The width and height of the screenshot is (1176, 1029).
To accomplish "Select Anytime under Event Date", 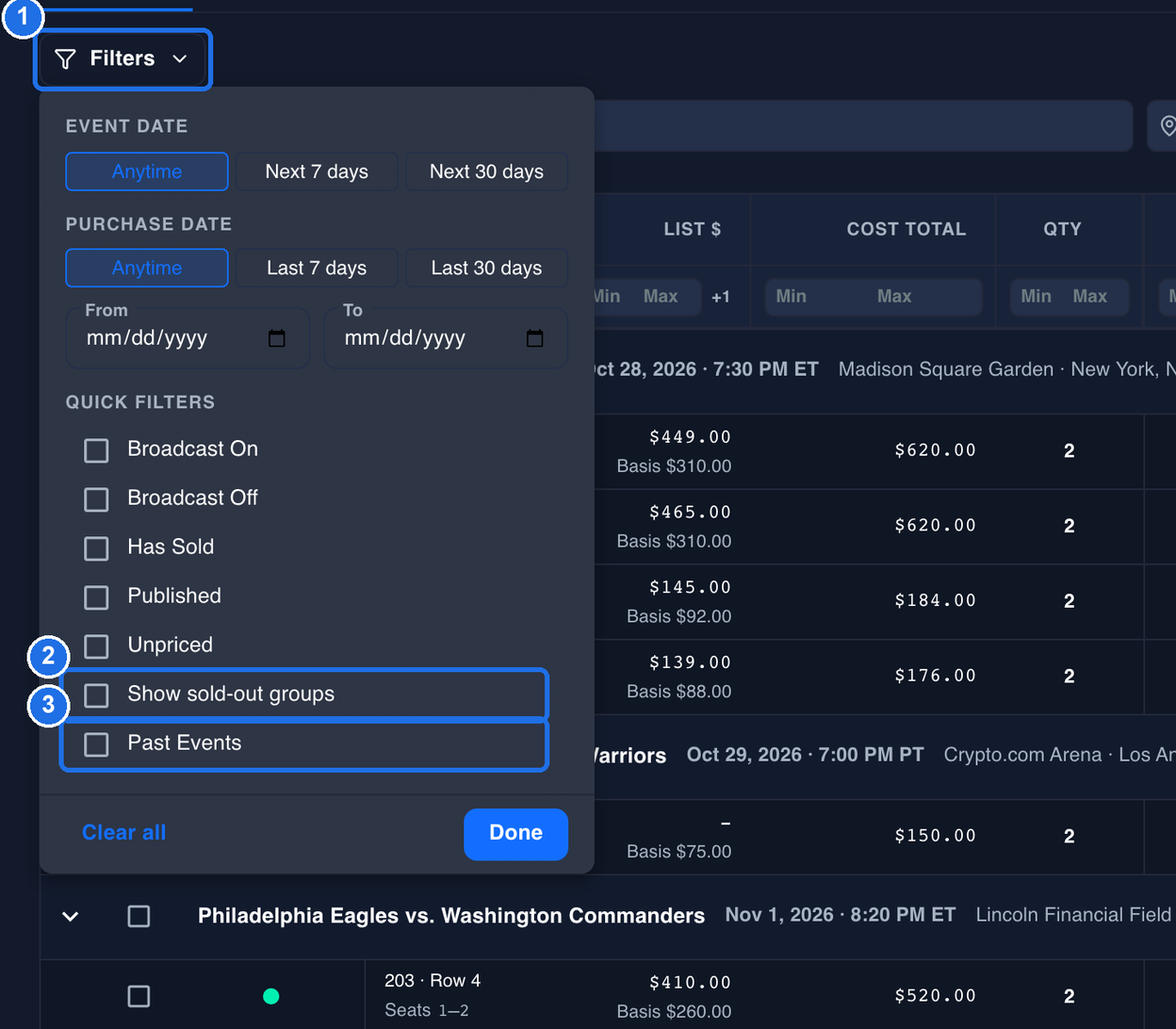I will (x=147, y=171).
